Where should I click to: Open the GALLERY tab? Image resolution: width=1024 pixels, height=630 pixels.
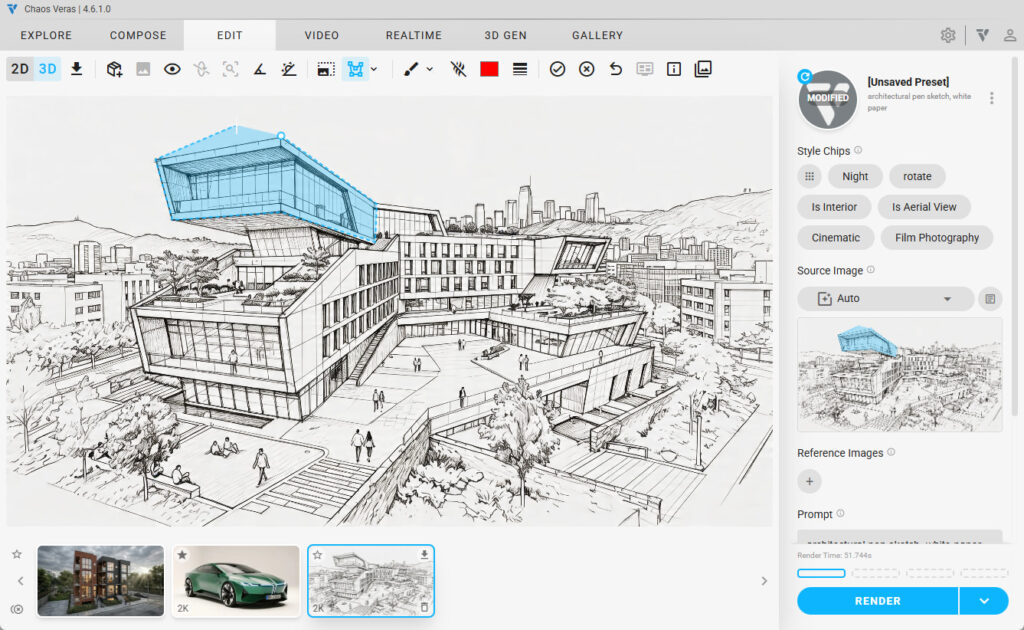598,35
